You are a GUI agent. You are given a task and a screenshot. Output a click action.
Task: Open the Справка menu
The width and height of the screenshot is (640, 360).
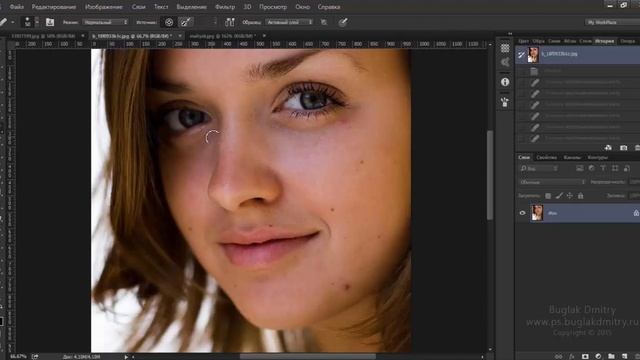tap(329, 7)
